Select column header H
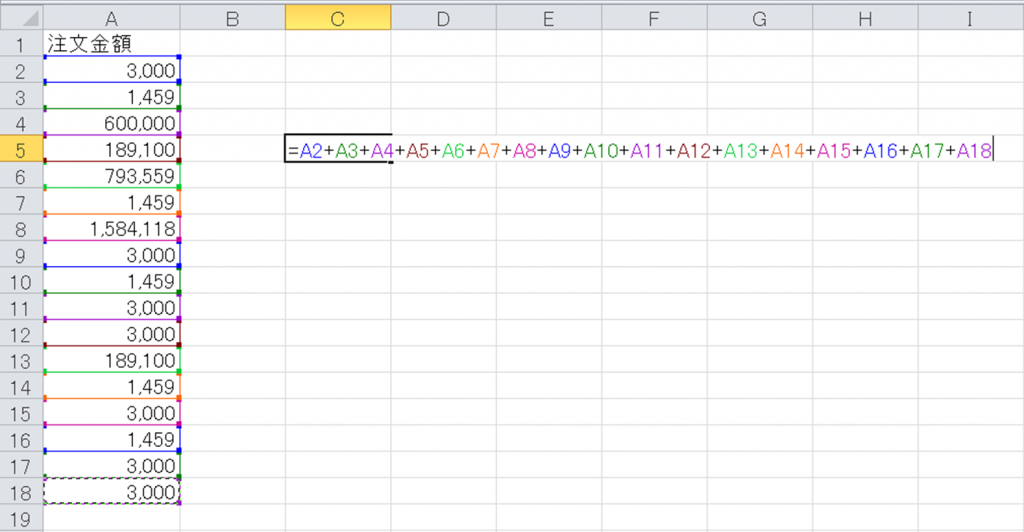1024x532 pixels. tap(865, 17)
